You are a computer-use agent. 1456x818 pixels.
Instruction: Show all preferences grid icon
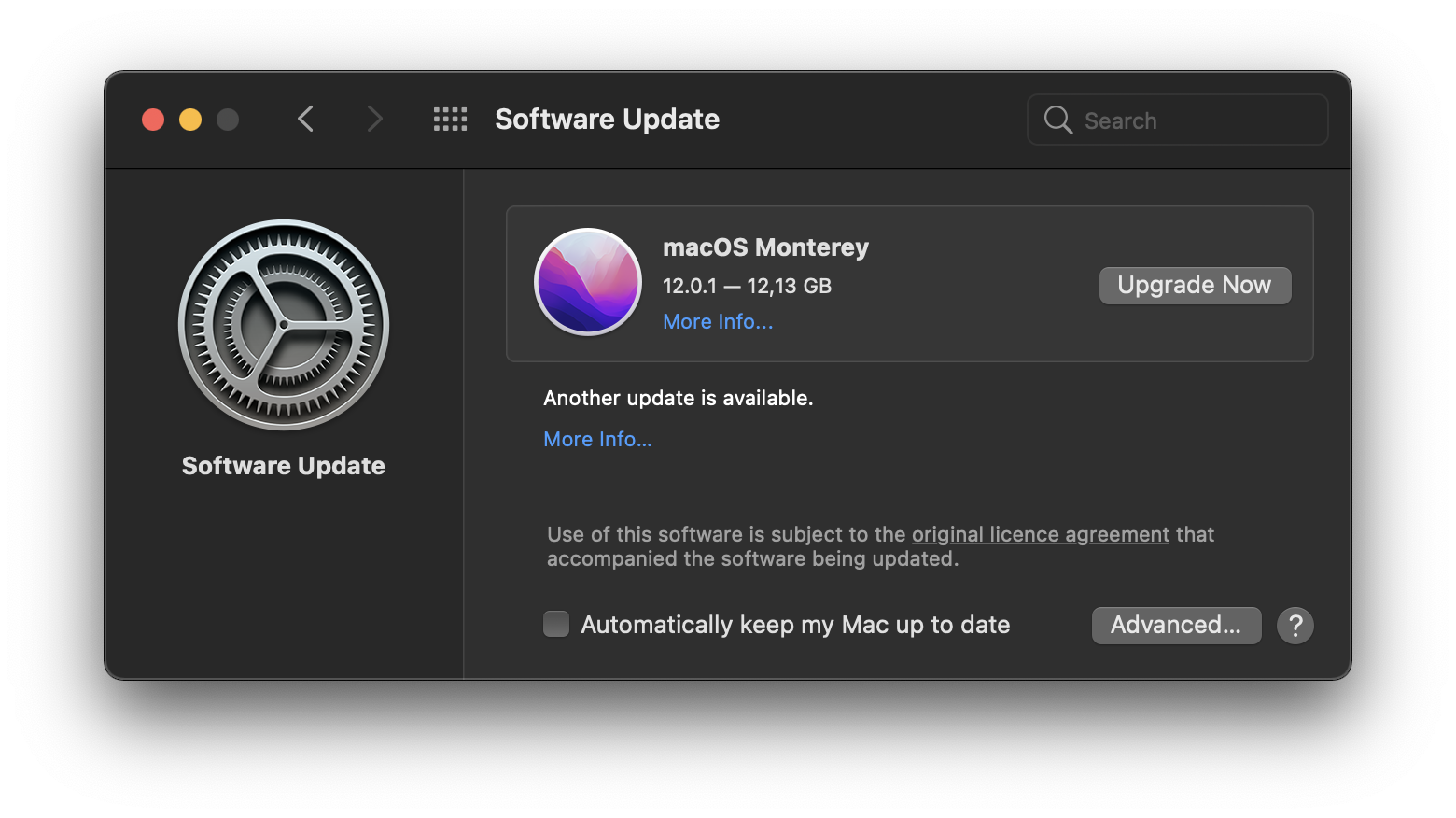pos(450,119)
